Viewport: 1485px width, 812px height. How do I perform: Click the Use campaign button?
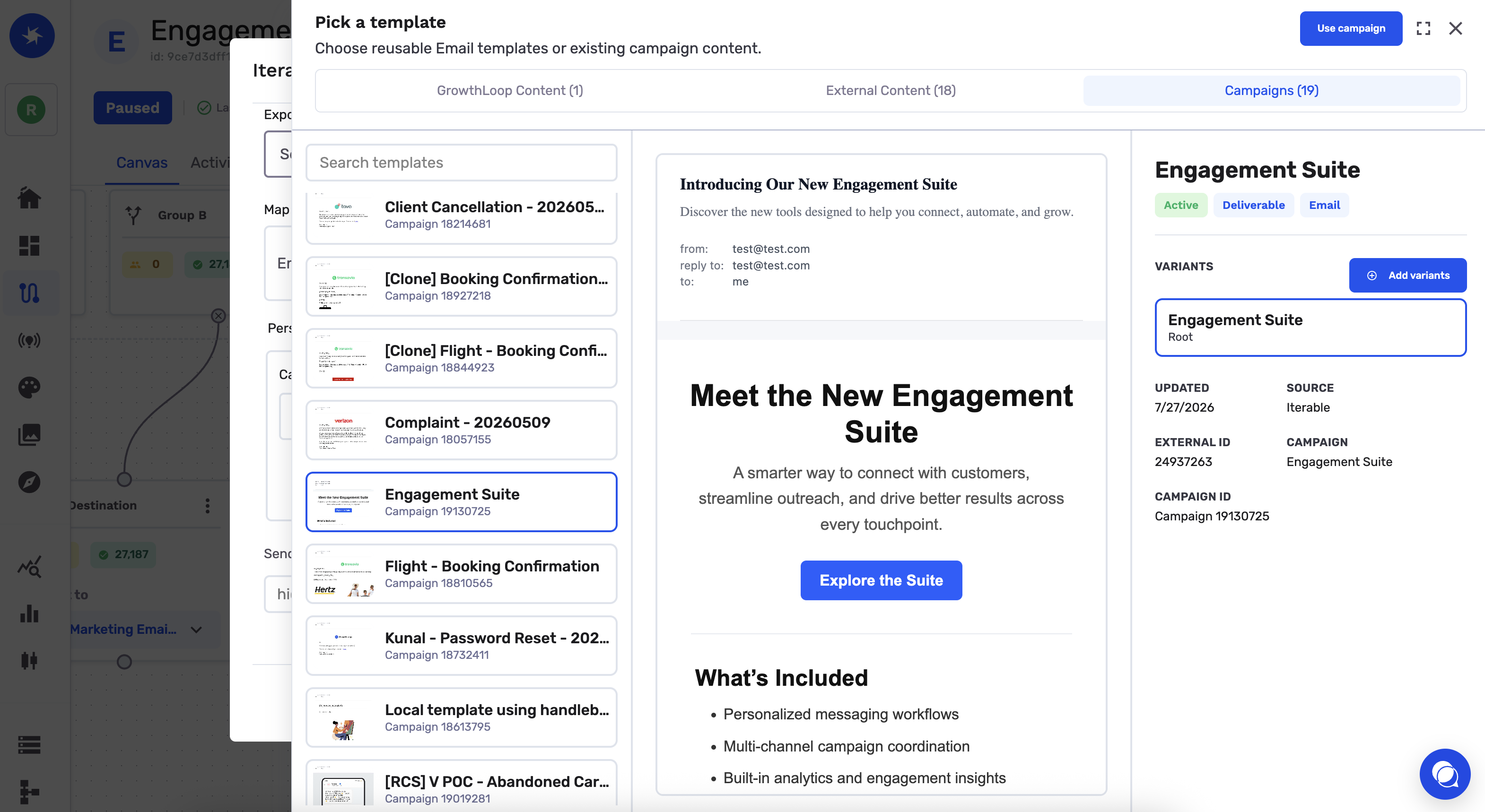tap(1351, 28)
